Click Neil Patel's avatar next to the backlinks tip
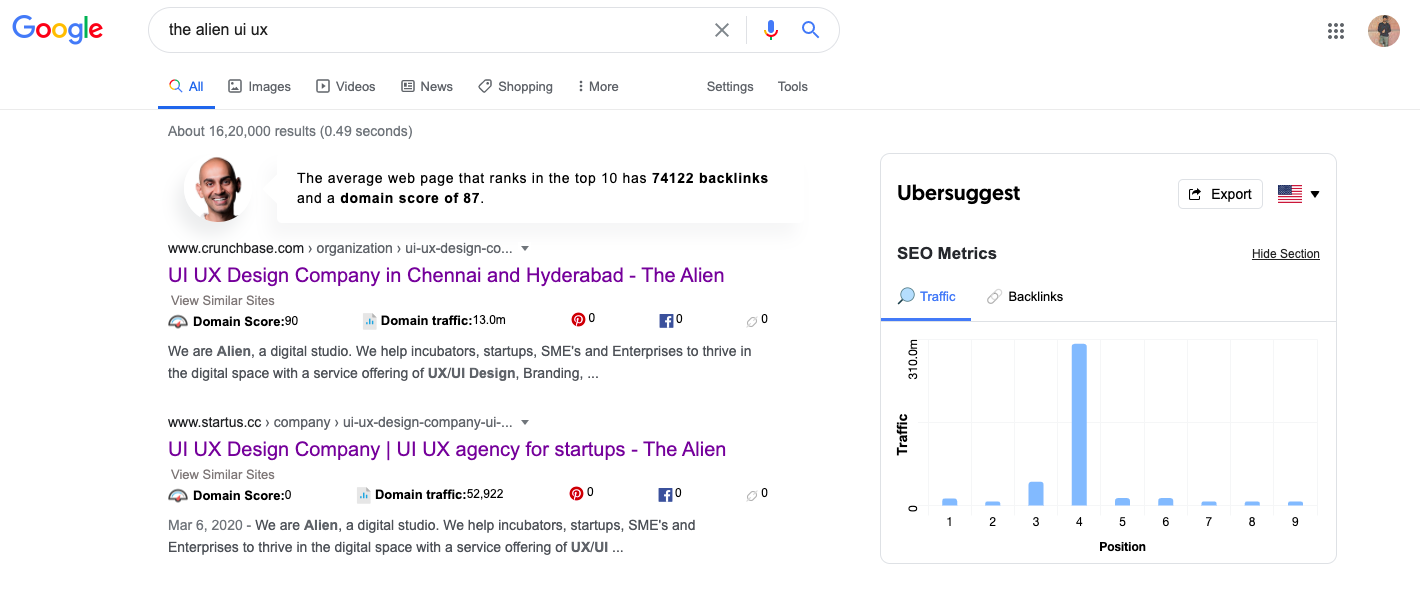Viewport: 1420px width, 589px height. coord(220,188)
